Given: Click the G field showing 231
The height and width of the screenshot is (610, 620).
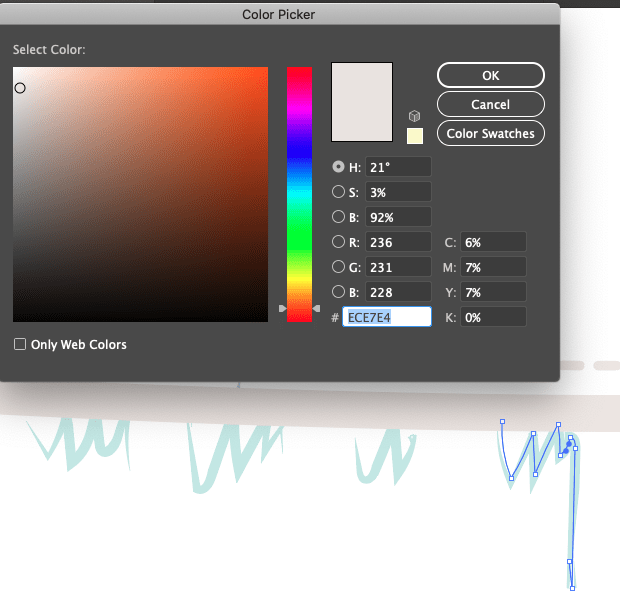Looking at the screenshot, I should pyautogui.click(x=398, y=267).
